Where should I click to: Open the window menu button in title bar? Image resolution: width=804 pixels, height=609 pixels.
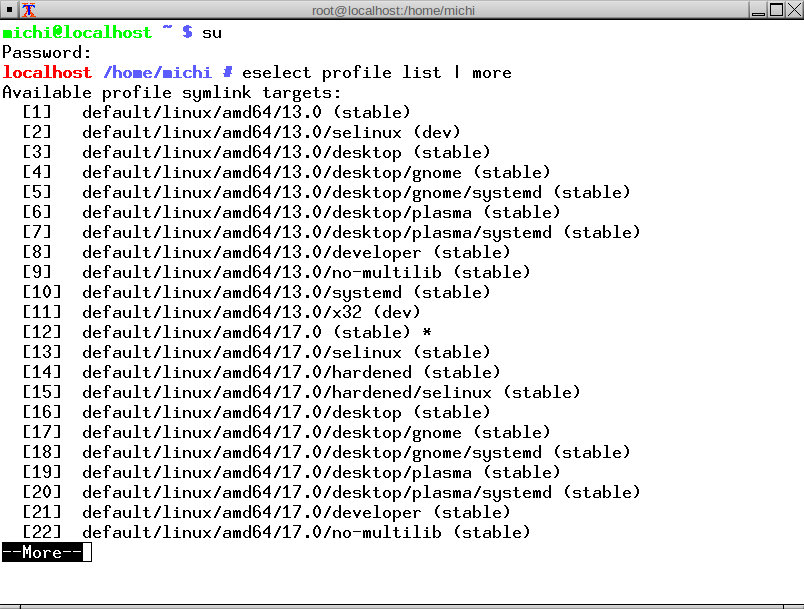[9, 10]
